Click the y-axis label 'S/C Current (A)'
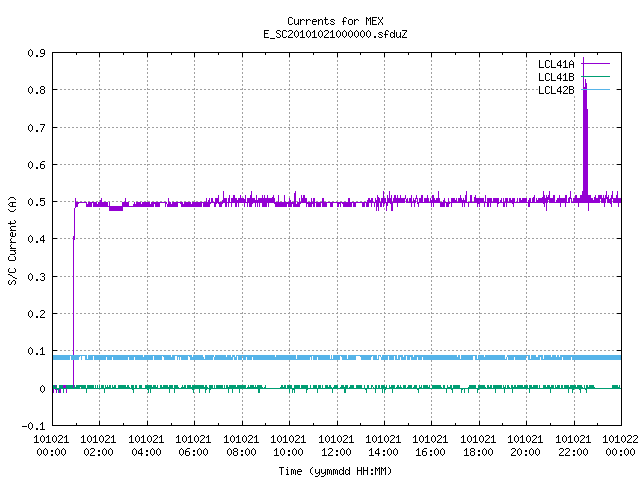 pyautogui.click(x=12, y=241)
